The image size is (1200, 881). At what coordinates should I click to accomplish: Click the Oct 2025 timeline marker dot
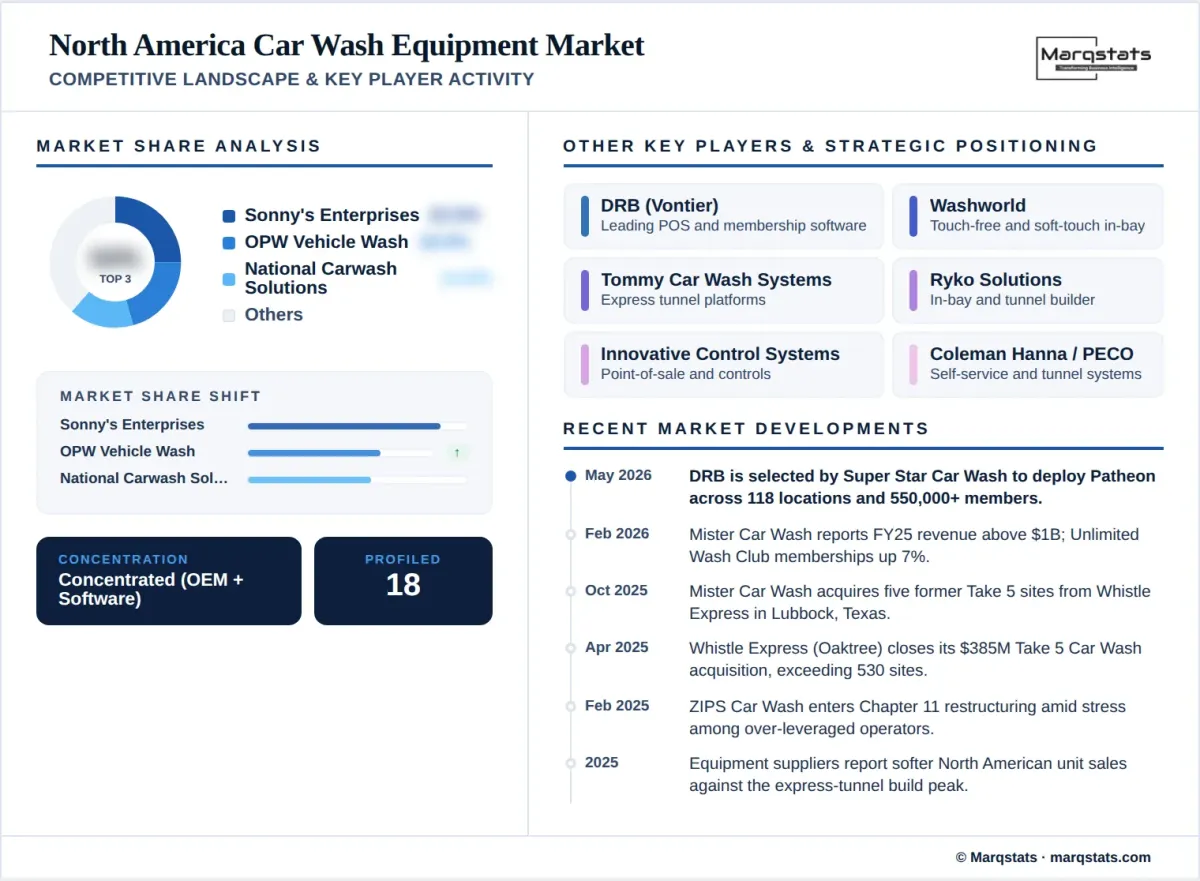point(571,591)
